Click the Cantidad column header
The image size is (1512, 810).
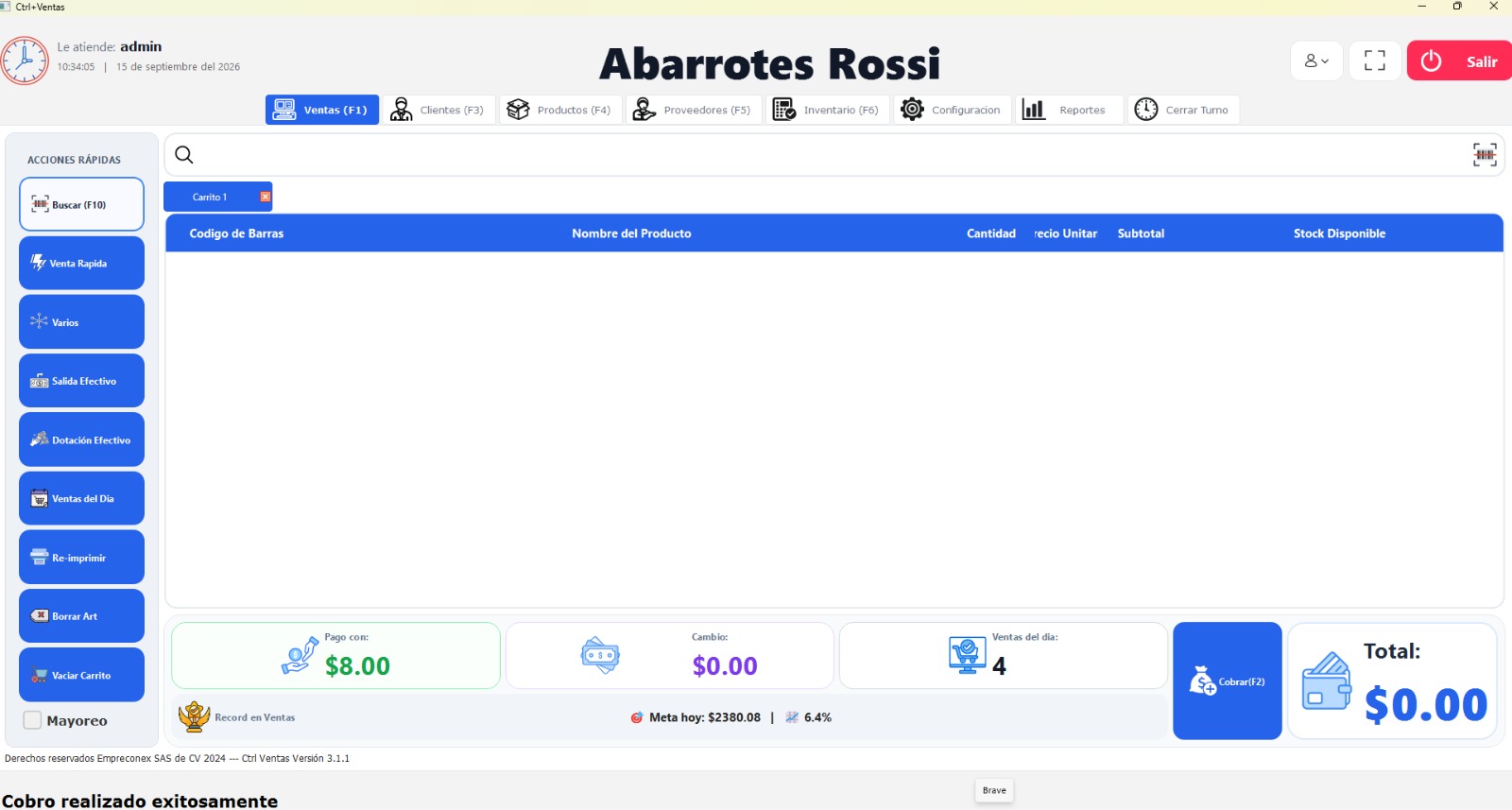(991, 233)
